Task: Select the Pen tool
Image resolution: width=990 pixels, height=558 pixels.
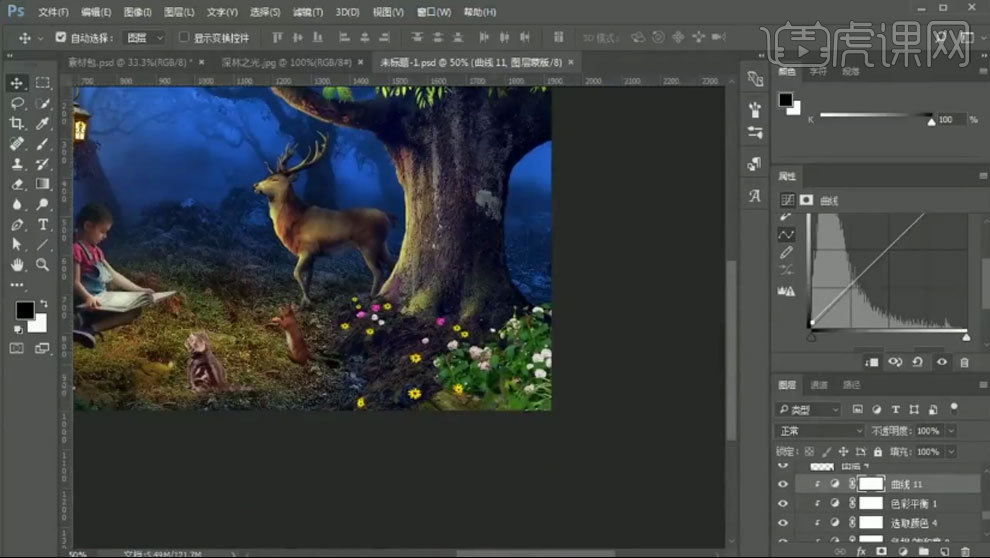Action: 17,224
